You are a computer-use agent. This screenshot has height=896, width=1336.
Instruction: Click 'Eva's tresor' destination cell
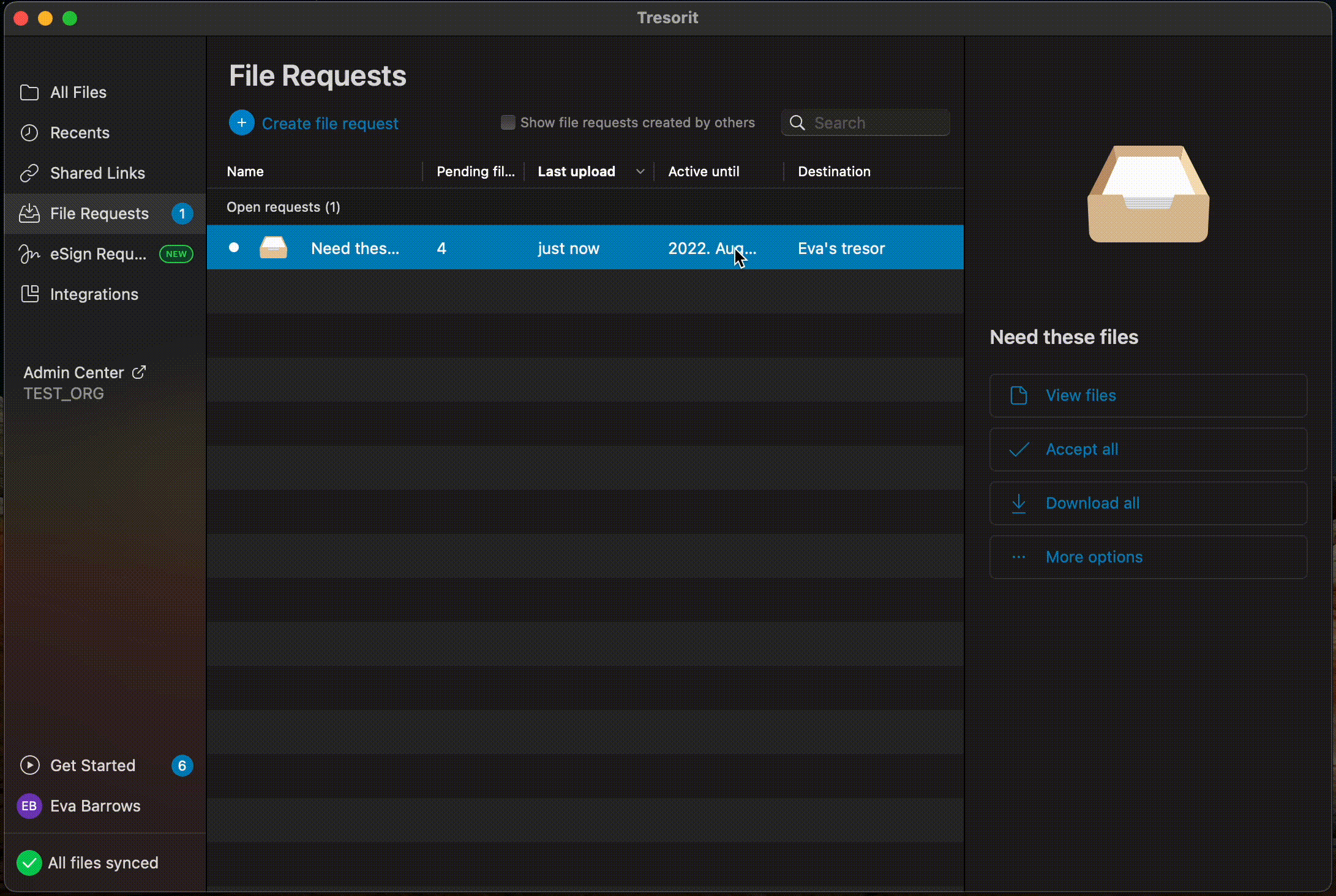[x=841, y=248]
